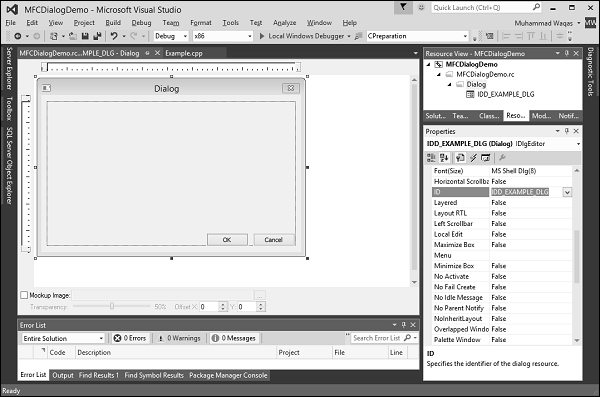Viewport: 600px width, 397px height.
Task: Open the x86 platform dropdown
Action: point(250,36)
